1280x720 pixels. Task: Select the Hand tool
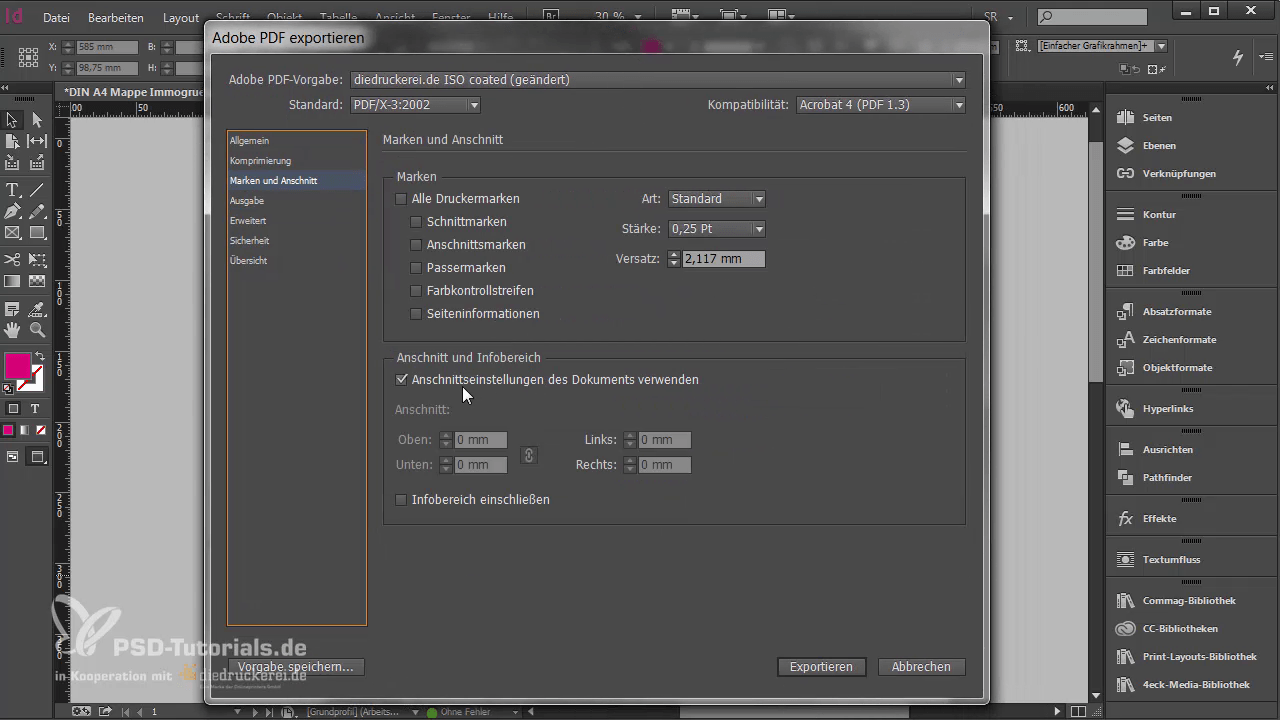coord(12,330)
